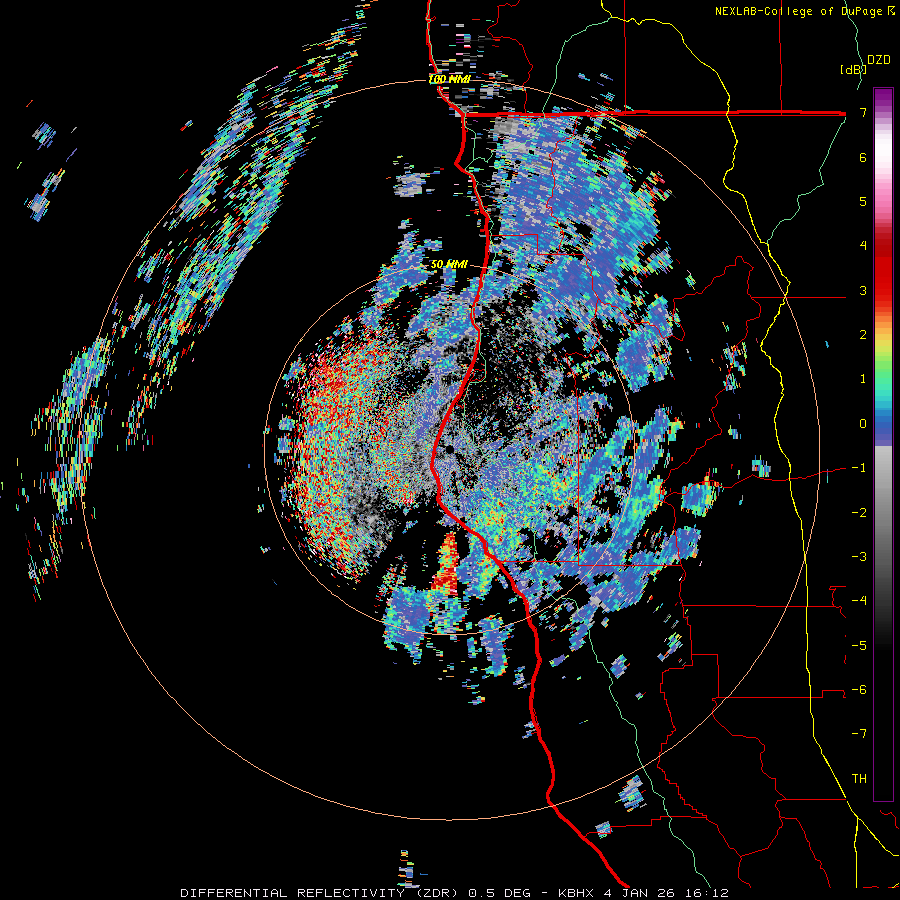
Task: Click the 2 value on color scale
Action: (863, 335)
